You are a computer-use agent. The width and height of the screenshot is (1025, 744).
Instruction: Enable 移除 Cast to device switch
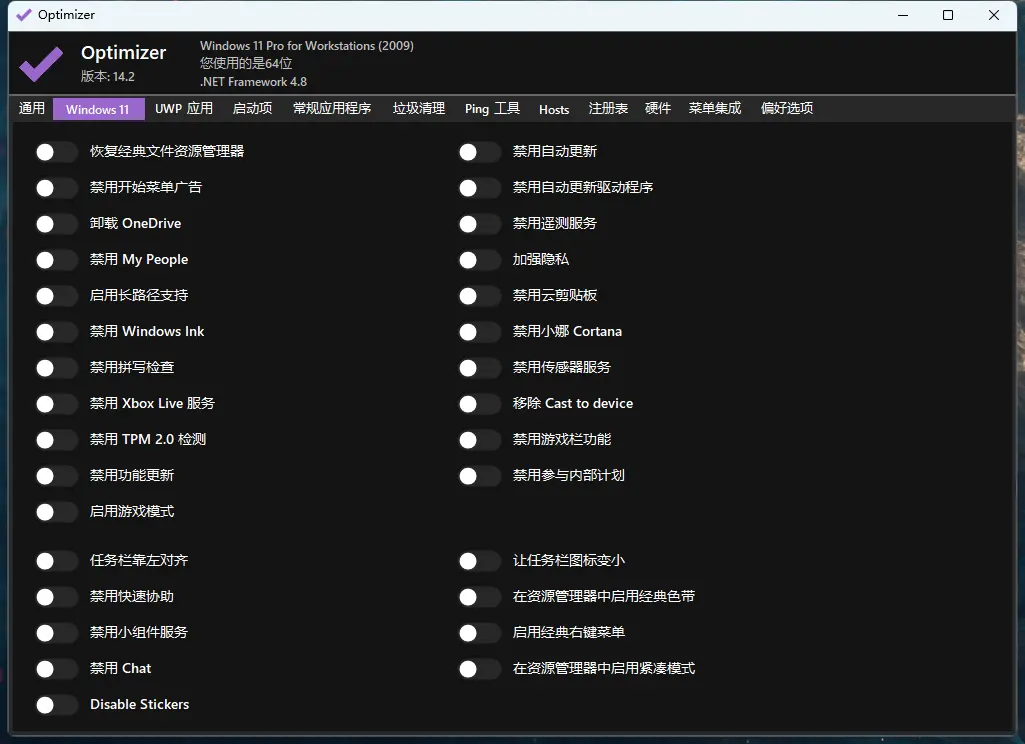click(480, 404)
